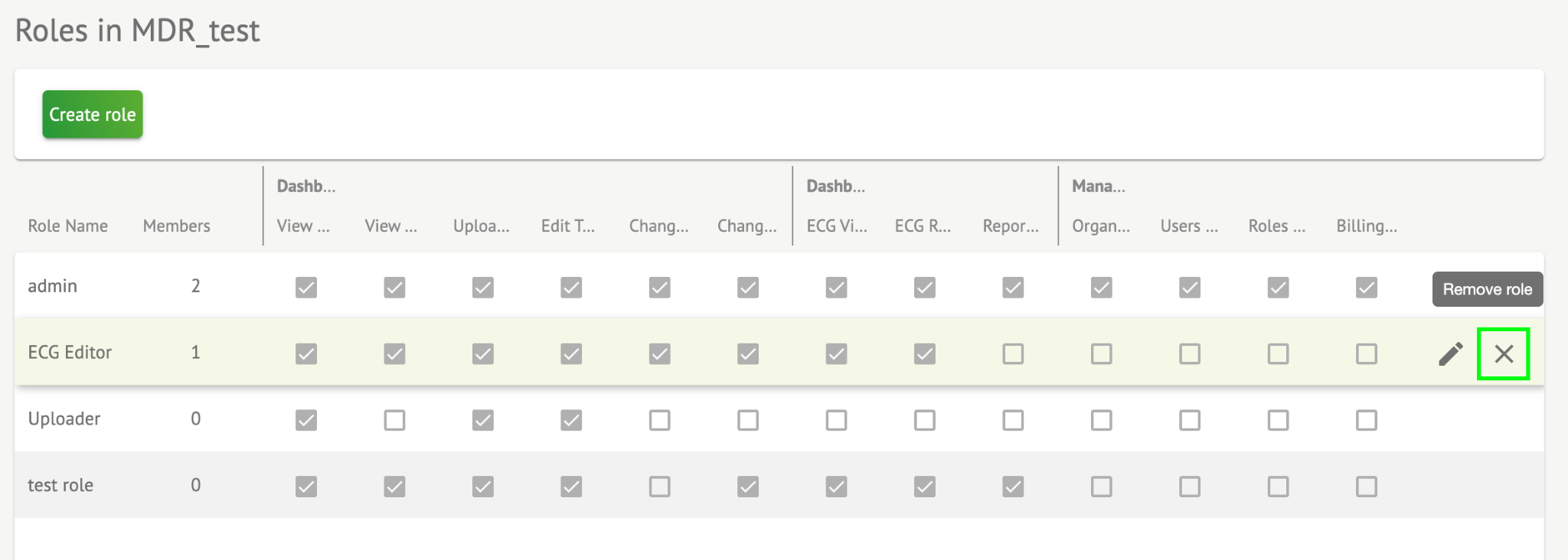Click the Role Name column header

coord(67,226)
